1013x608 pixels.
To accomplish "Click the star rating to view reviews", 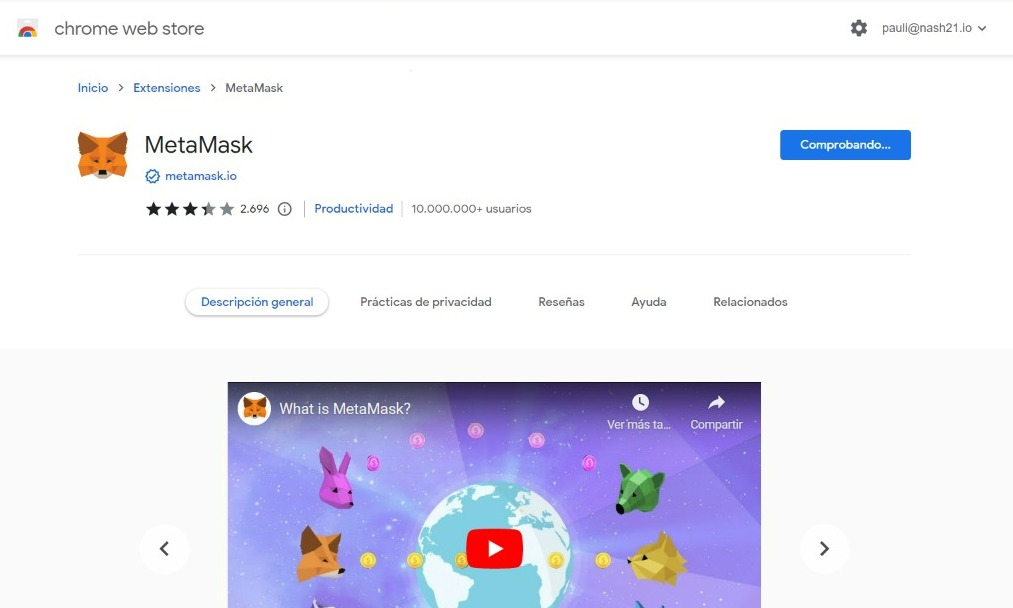I will point(189,209).
